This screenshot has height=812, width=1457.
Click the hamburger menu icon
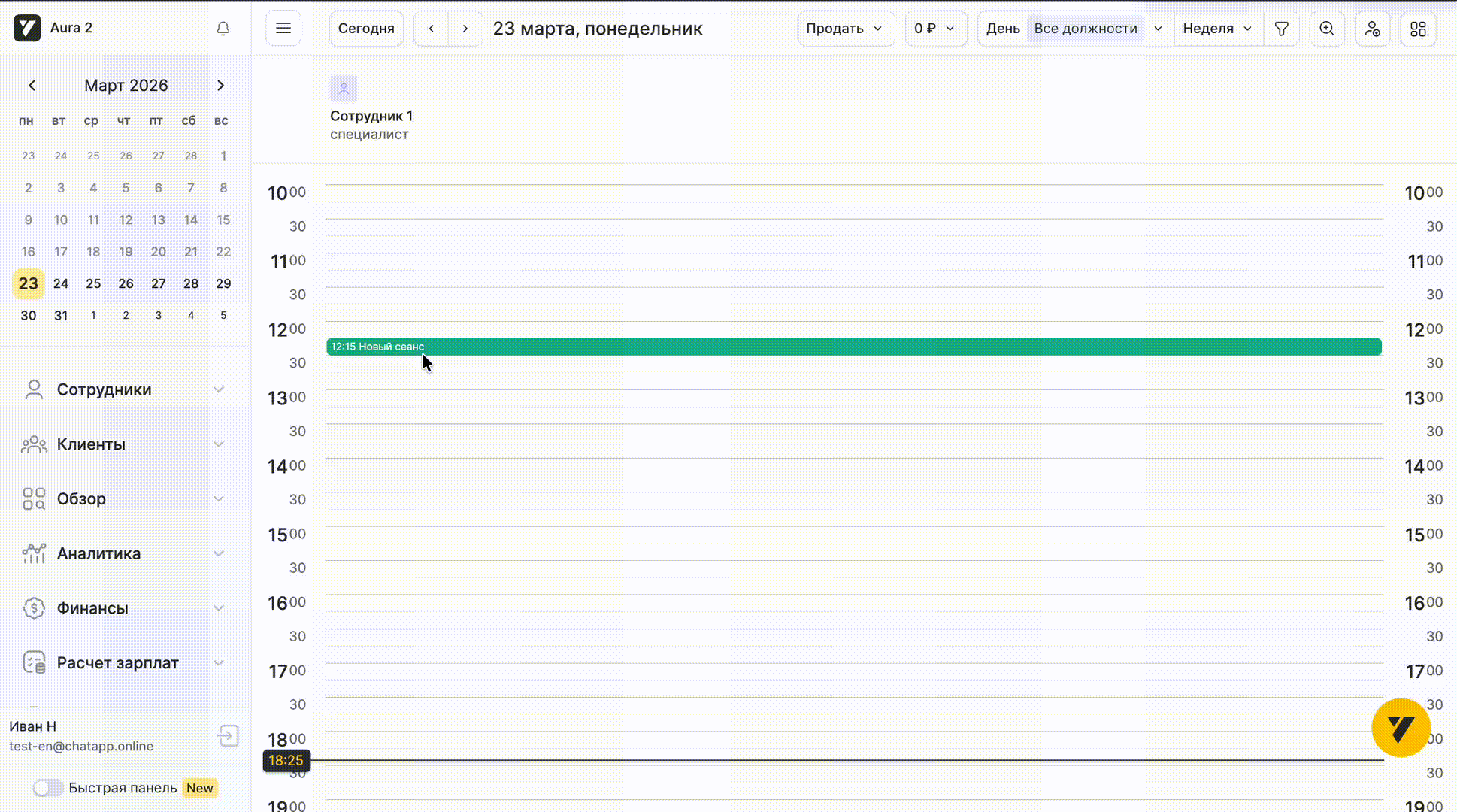[283, 29]
